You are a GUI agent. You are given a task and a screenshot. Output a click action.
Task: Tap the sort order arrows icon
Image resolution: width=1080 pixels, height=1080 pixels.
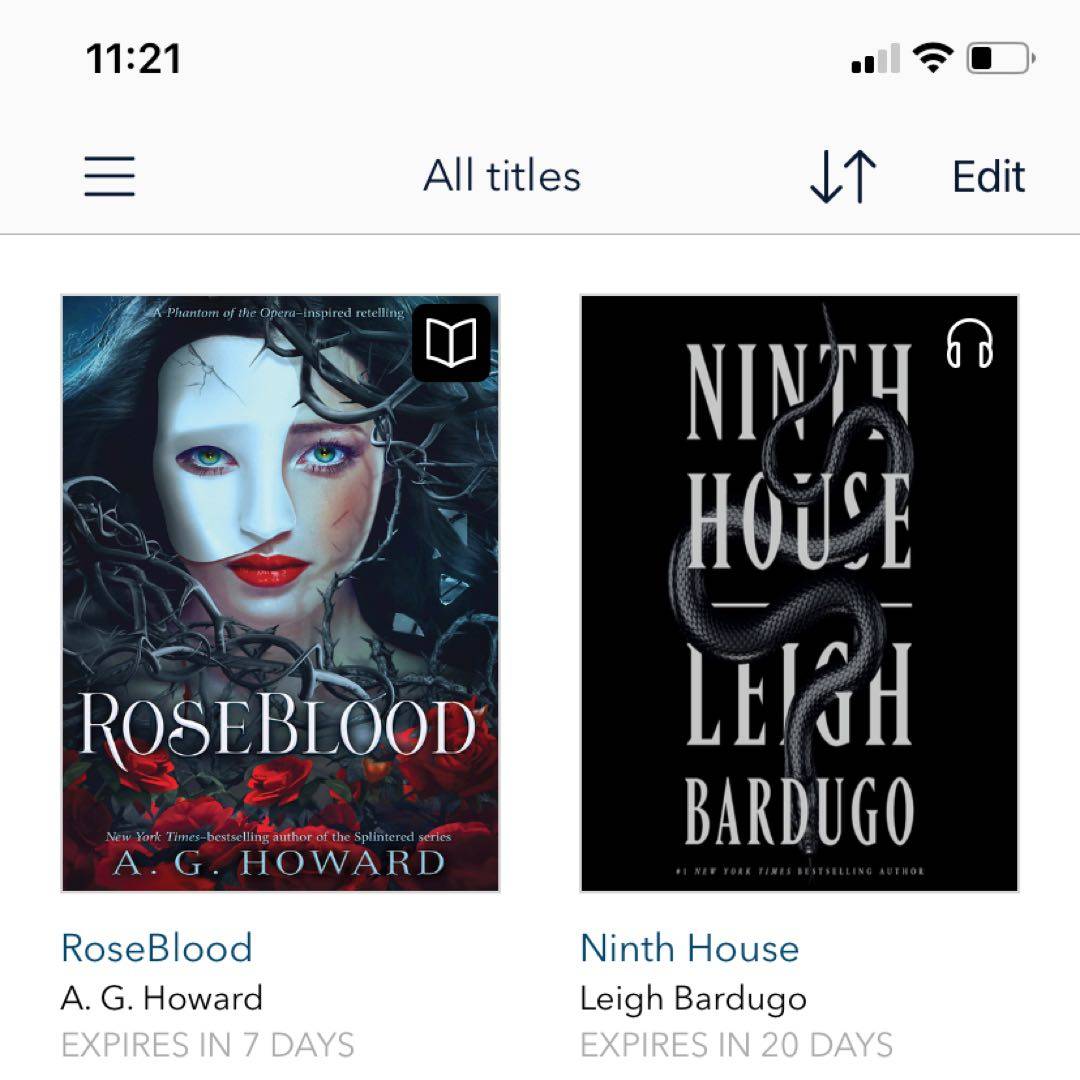pyautogui.click(x=843, y=177)
